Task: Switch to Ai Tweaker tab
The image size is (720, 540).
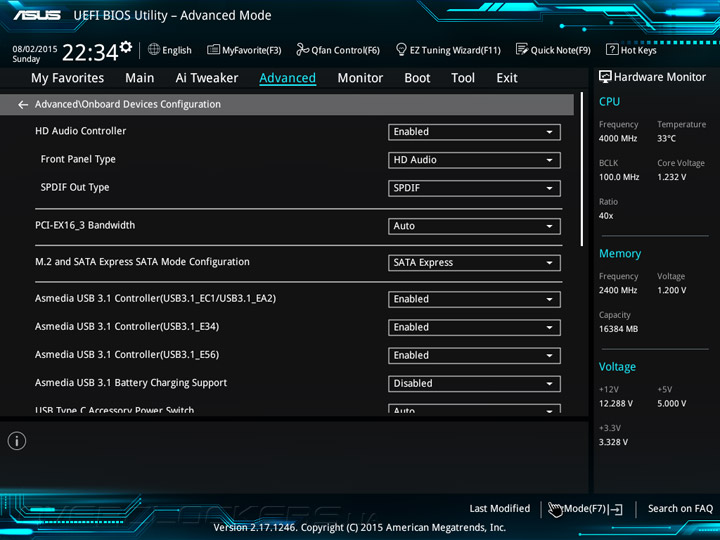Action: coord(207,78)
